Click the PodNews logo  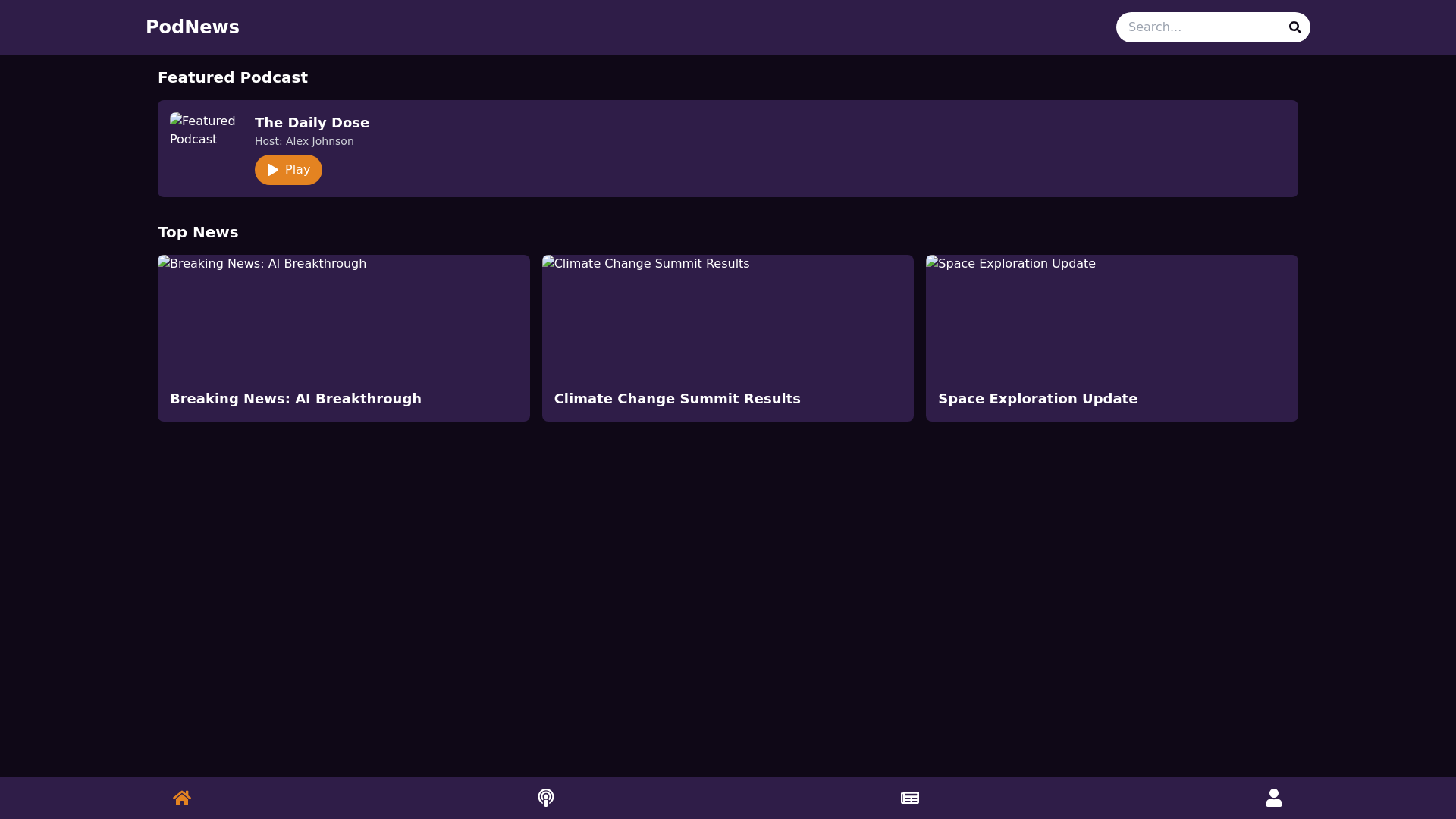point(193,27)
